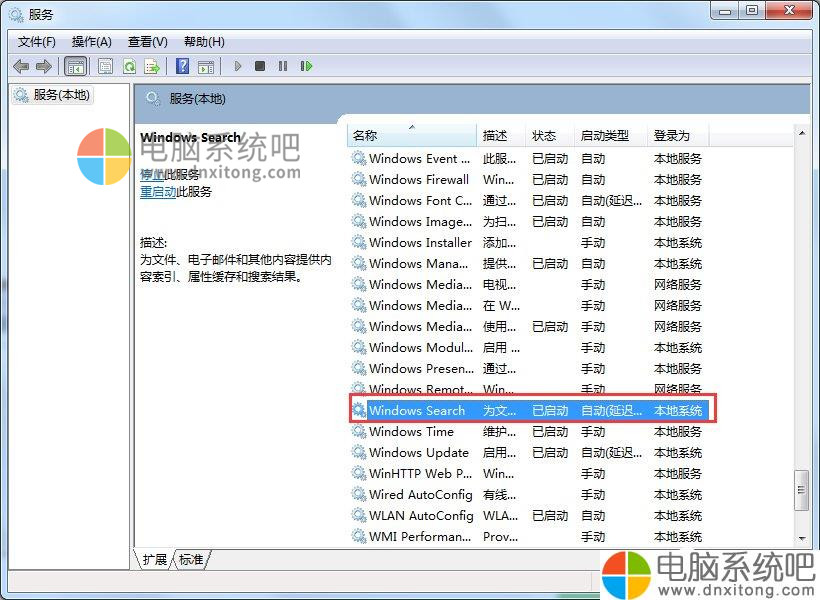Viewport: 820px width, 600px height.
Task: Select the Windows Media row described 电视...
Action: pyautogui.click(x=420, y=285)
